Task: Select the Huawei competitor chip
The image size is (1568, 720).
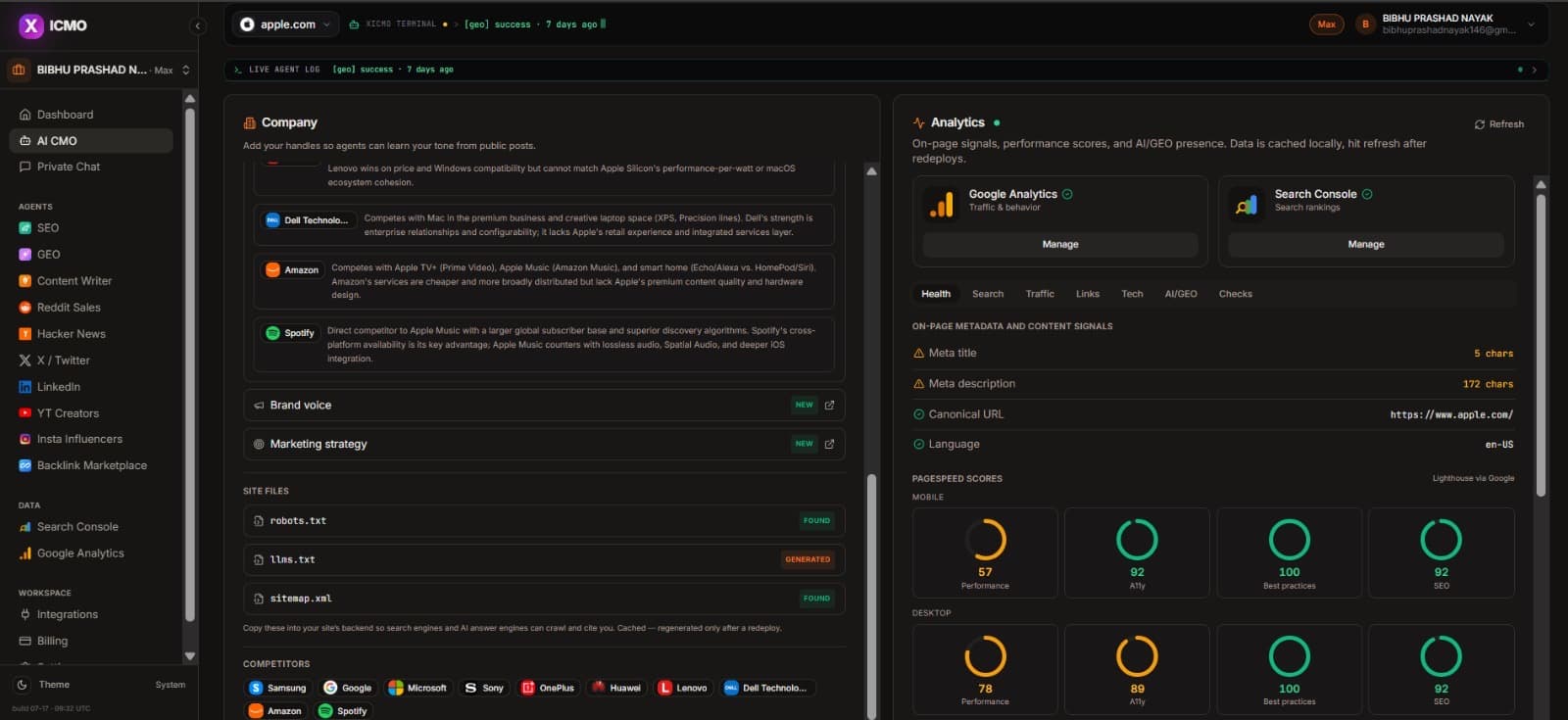Action: [616, 688]
